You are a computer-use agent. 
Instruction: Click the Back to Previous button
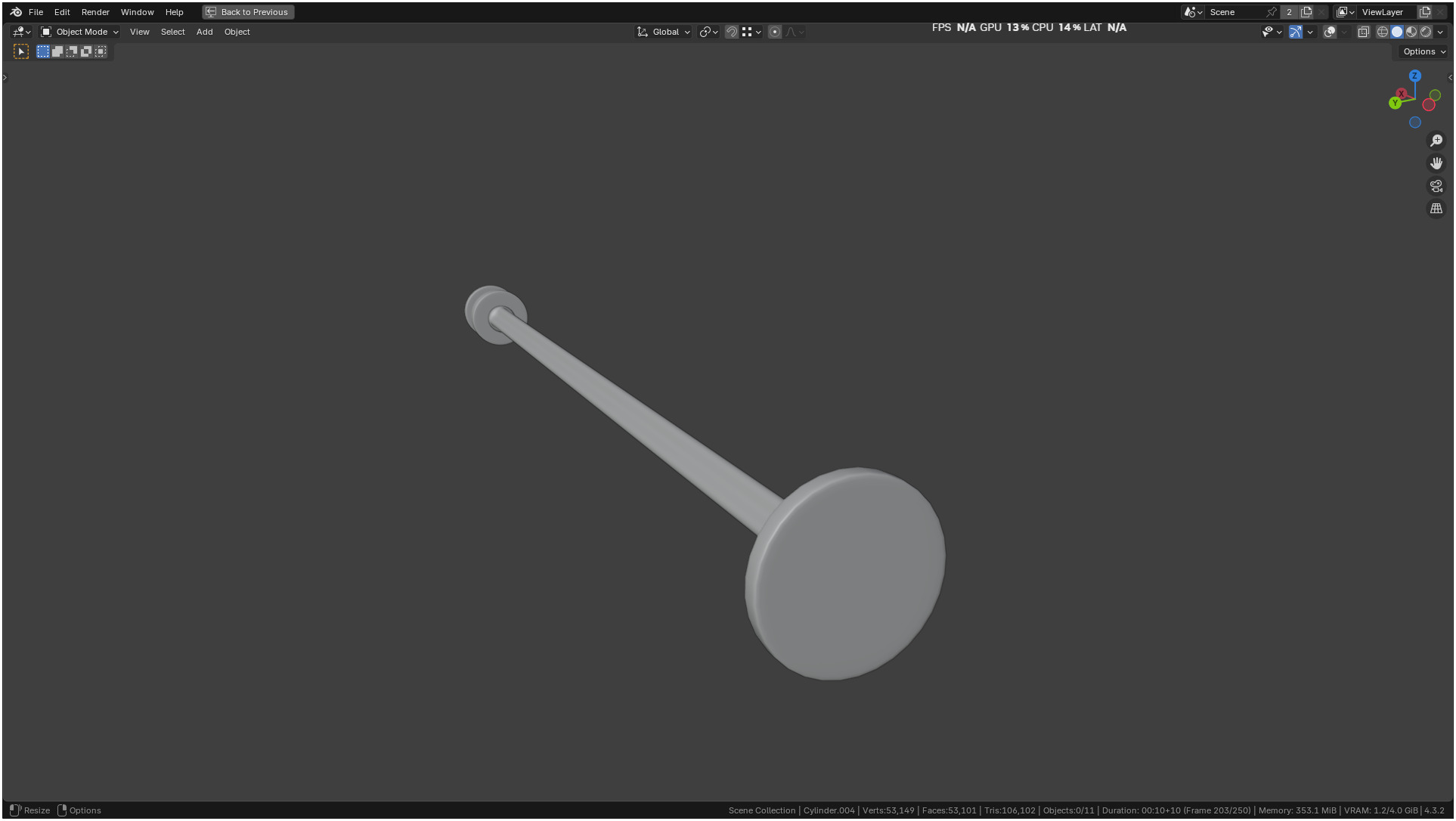248,12
